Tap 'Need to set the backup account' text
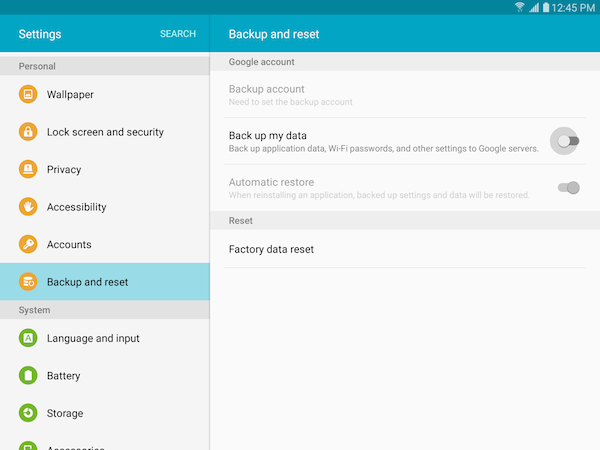 [x=290, y=102]
